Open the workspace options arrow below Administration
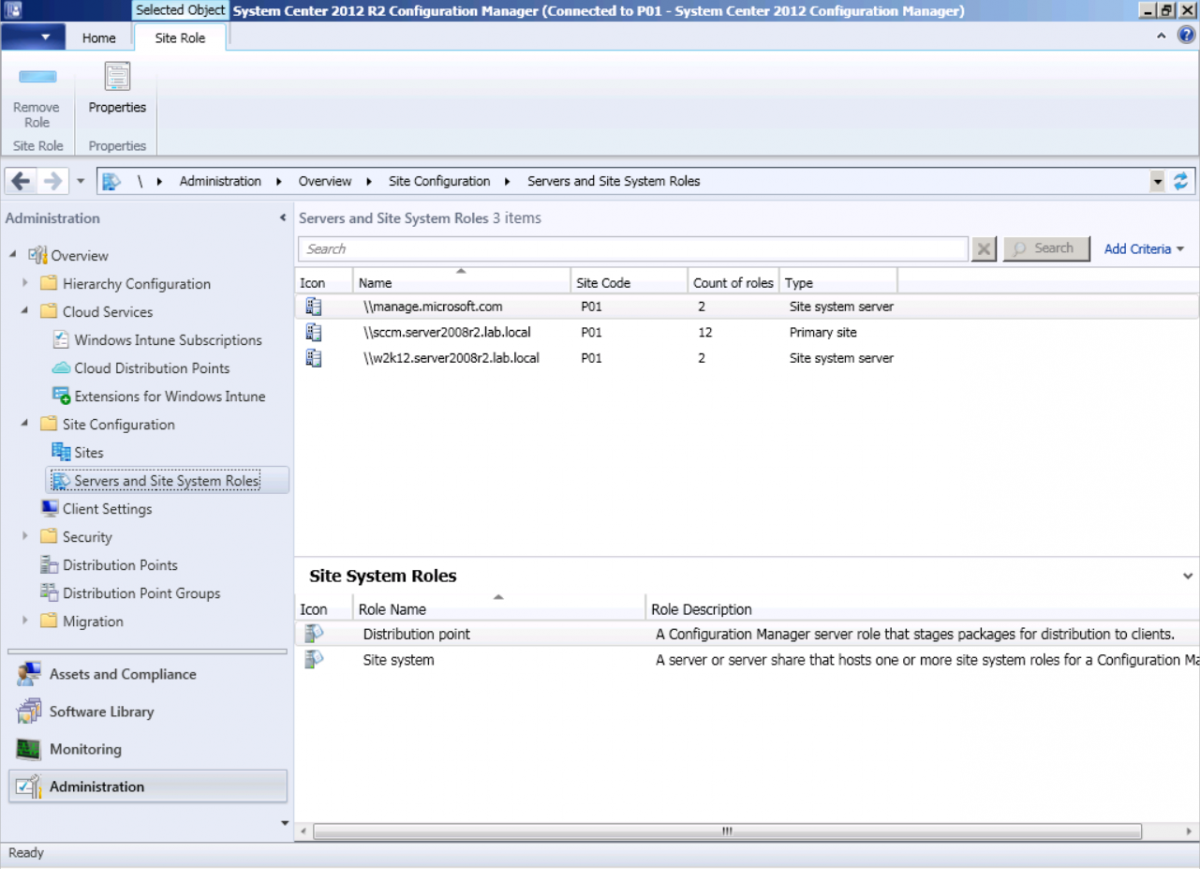This screenshot has height=869, width=1200. pyautogui.click(x=285, y=824)
